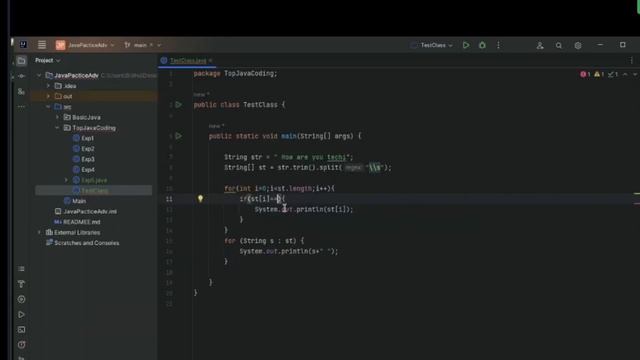
Task: Start debugging with the bug icon
Action: tap(482, 45)
